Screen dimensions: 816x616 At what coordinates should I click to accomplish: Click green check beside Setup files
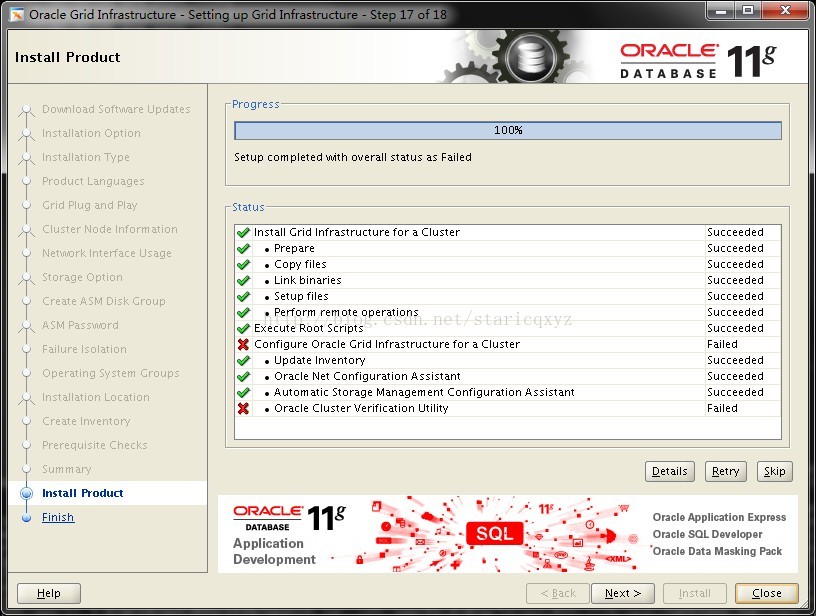tap(243, 297)
